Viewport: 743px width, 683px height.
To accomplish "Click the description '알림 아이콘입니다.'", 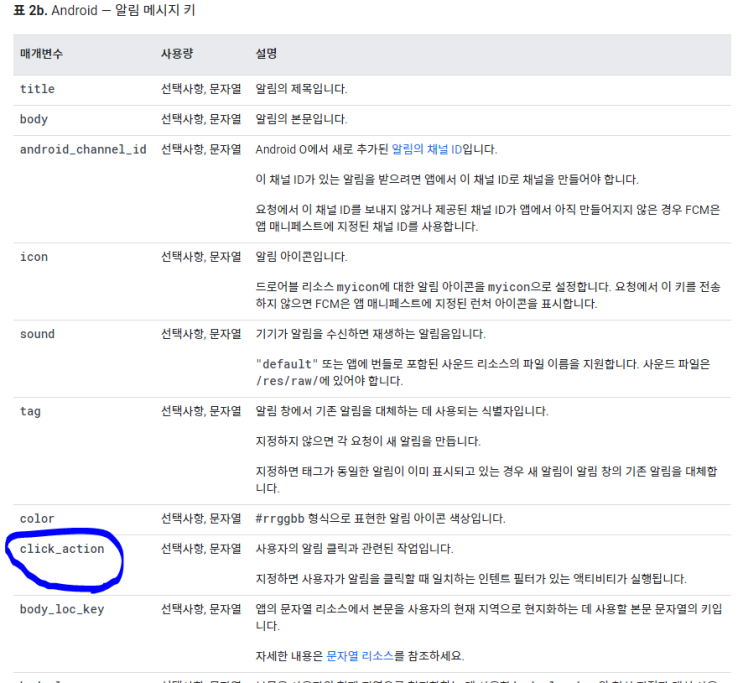I will coord(301,256).
